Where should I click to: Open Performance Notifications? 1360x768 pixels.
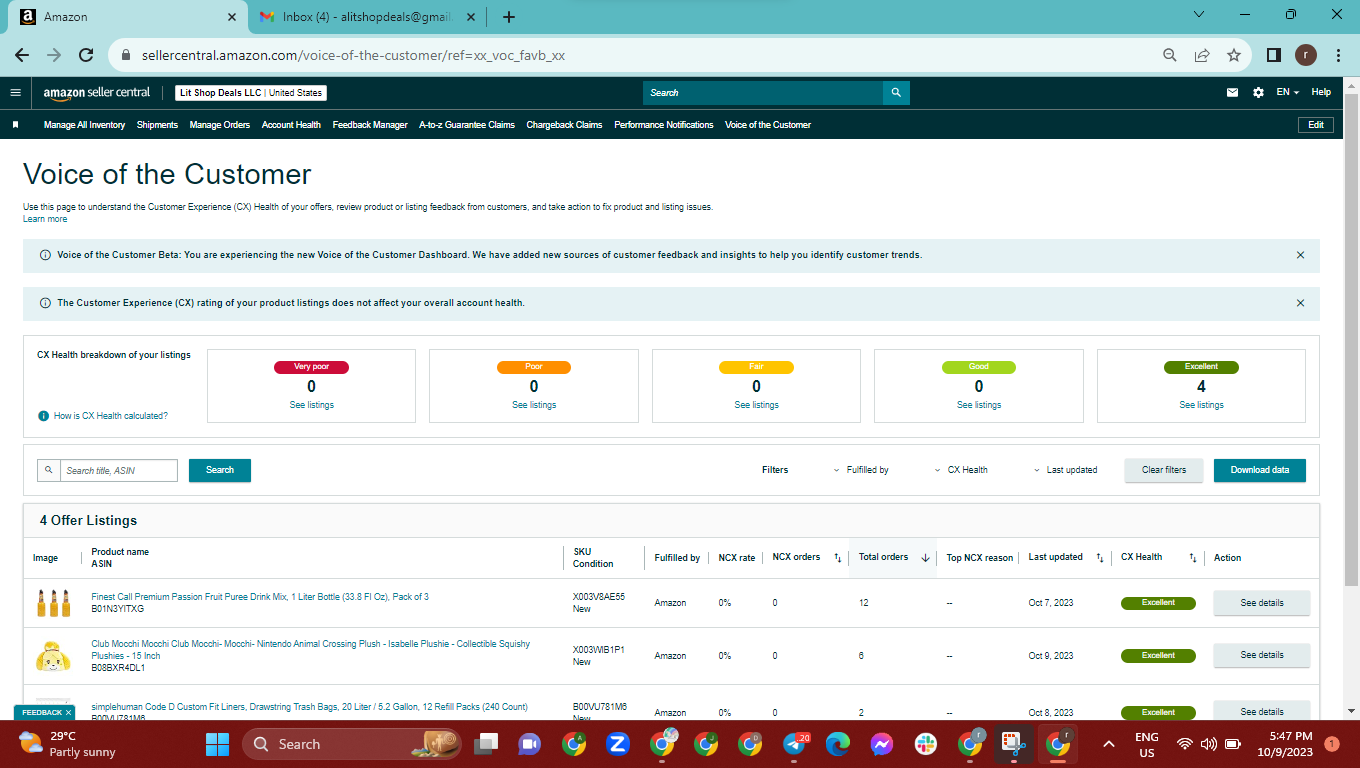pyautogui.click(x=664, y=125)
